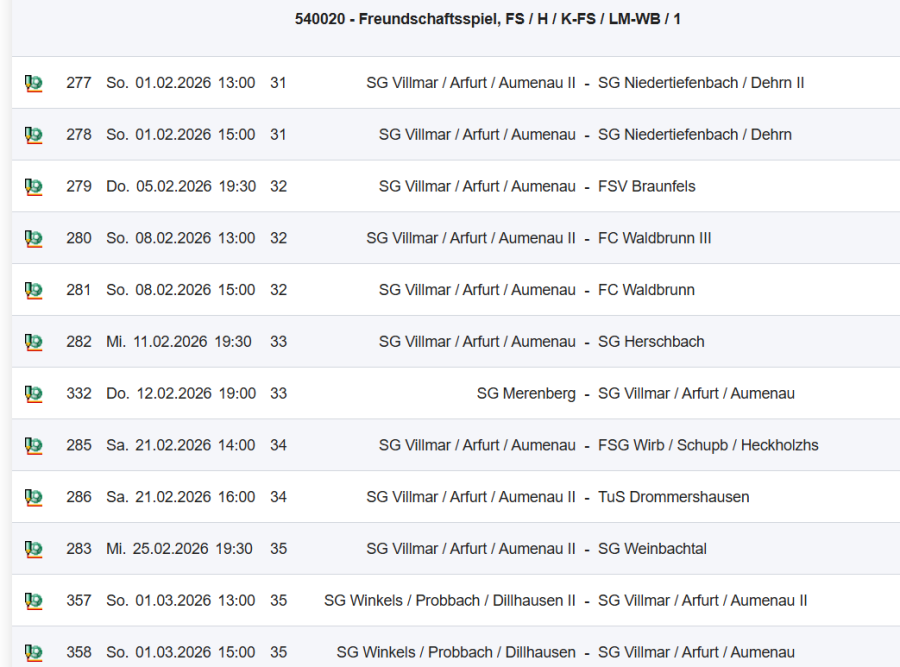The width and height of the screenshot is (900, 667).
Task: Select the icon beside game 358
Action: click(x=33, y=653)
